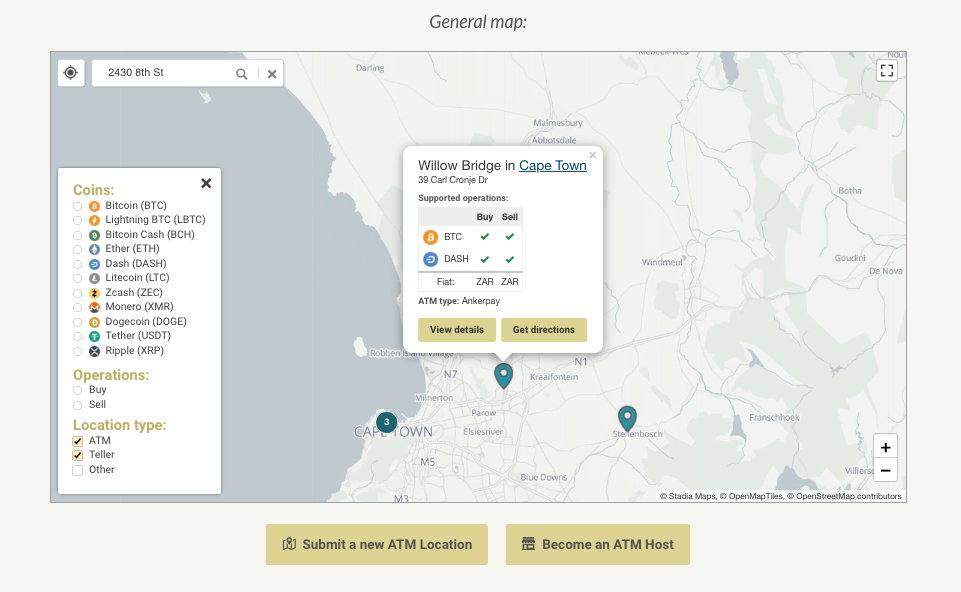Click the Ether coin icon

[x=94, y=249]
